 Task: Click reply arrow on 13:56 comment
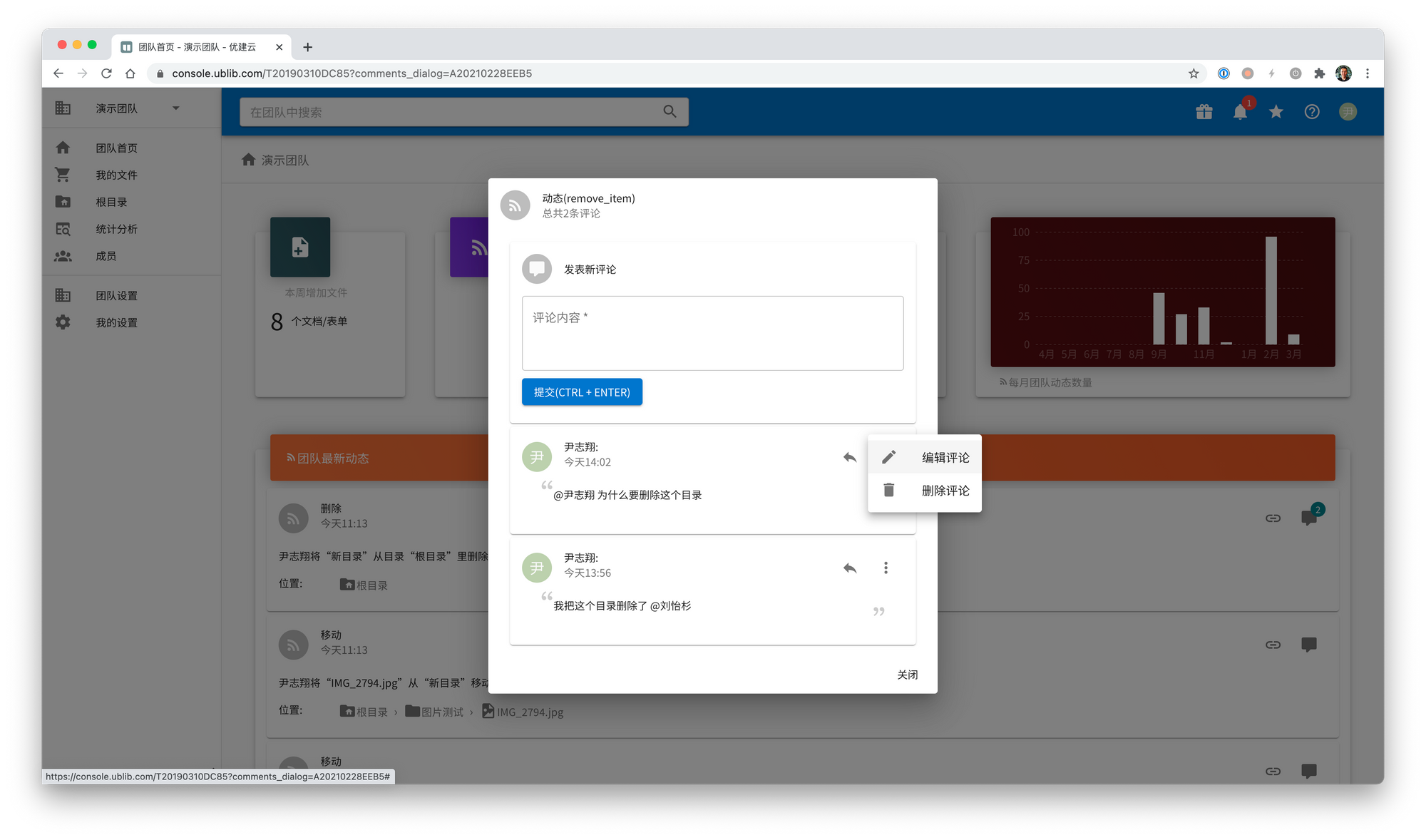pos(849,568)
